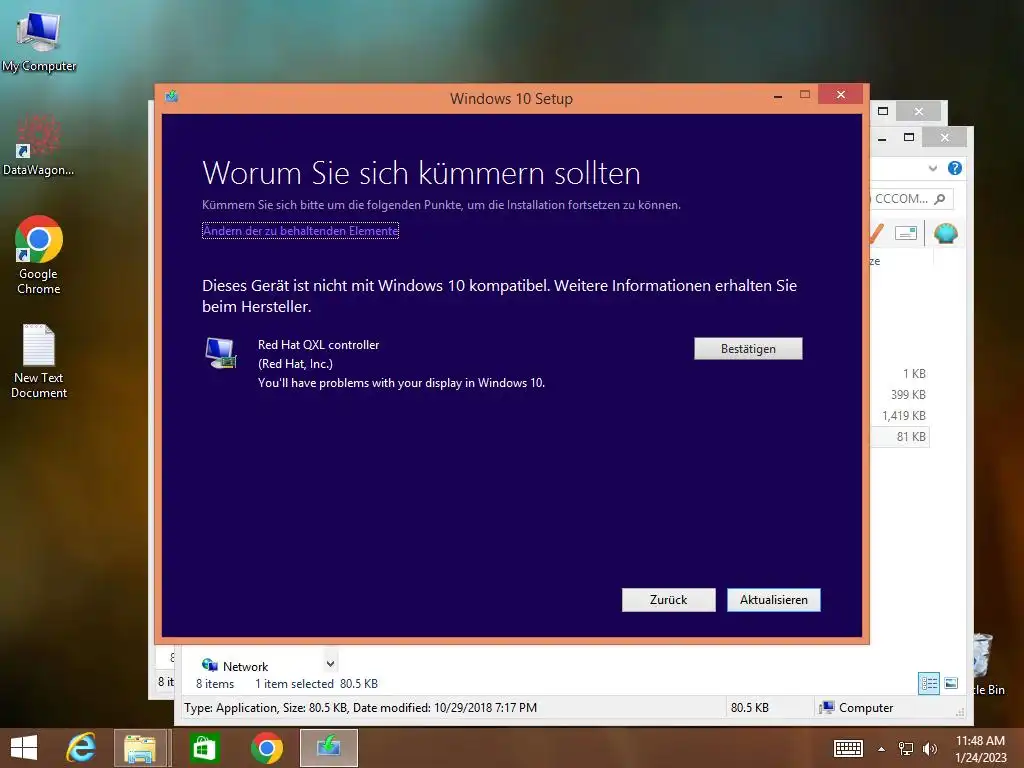Viewport: 1024px width, 768px height.
Task: Select the file row sized 81 KB
Action: point(900,436)
